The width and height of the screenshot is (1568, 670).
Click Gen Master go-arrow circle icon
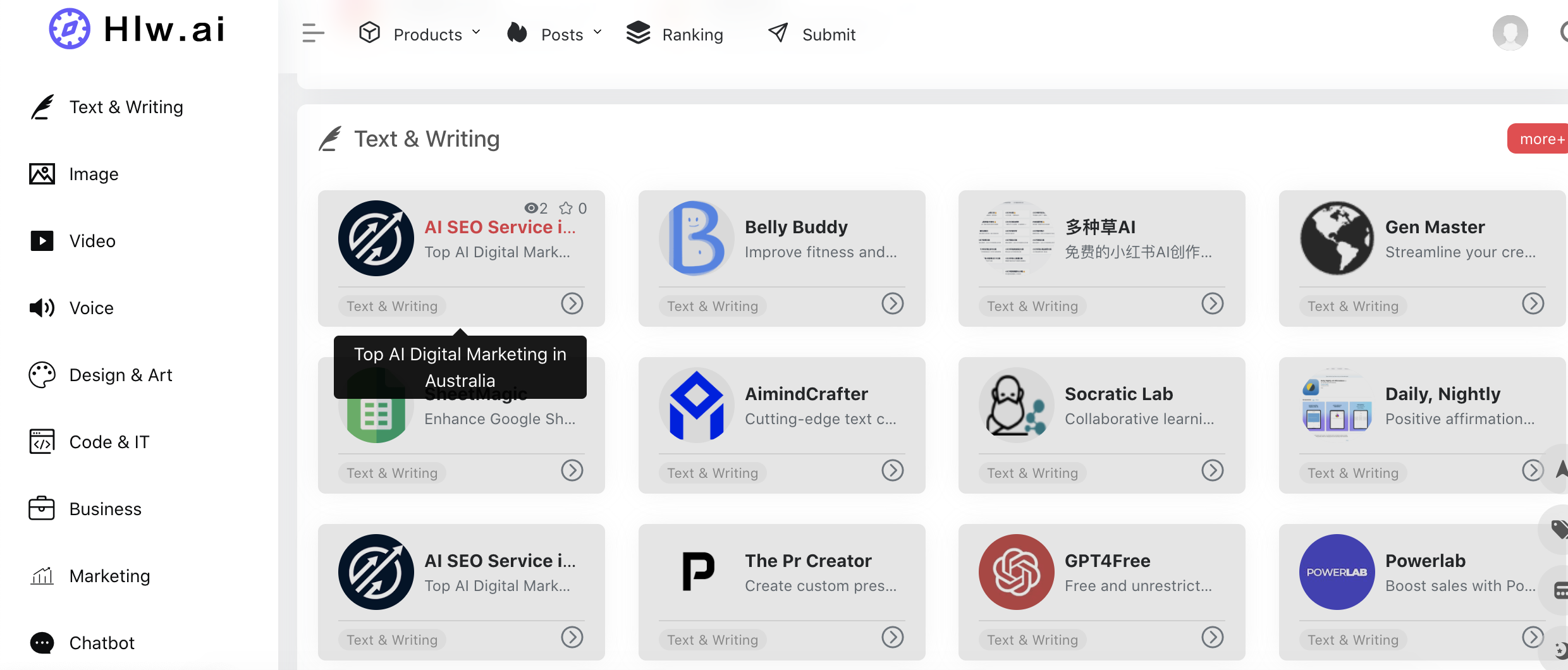point(1533,304)
